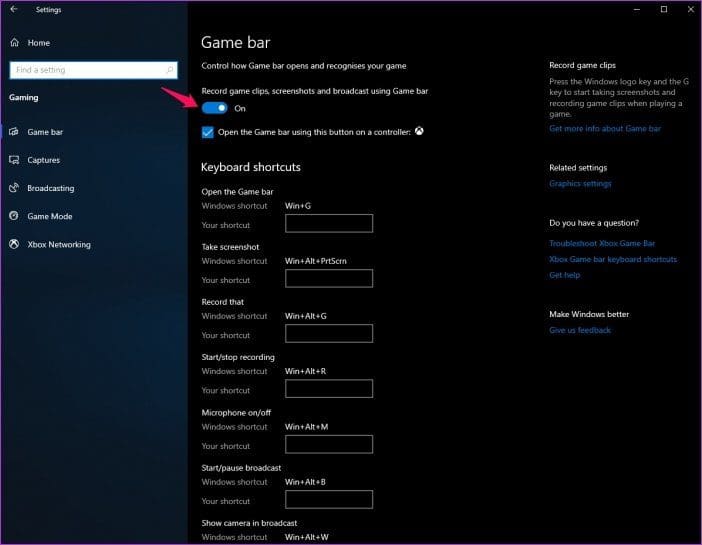Viewport: 702px width, 545px height.
Task: Click Your shortcut field for Take screenshot
Action: click(329, 278)
